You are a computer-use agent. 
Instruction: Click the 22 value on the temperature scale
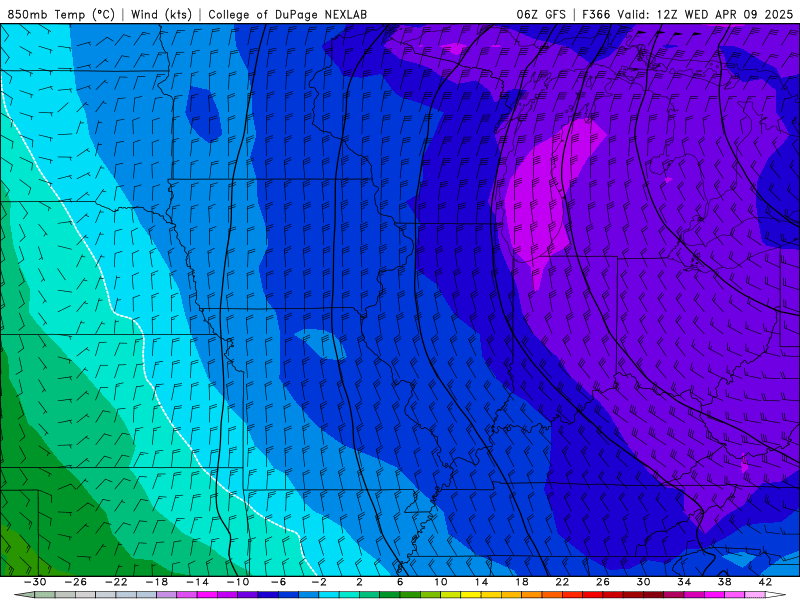point(562,582)
